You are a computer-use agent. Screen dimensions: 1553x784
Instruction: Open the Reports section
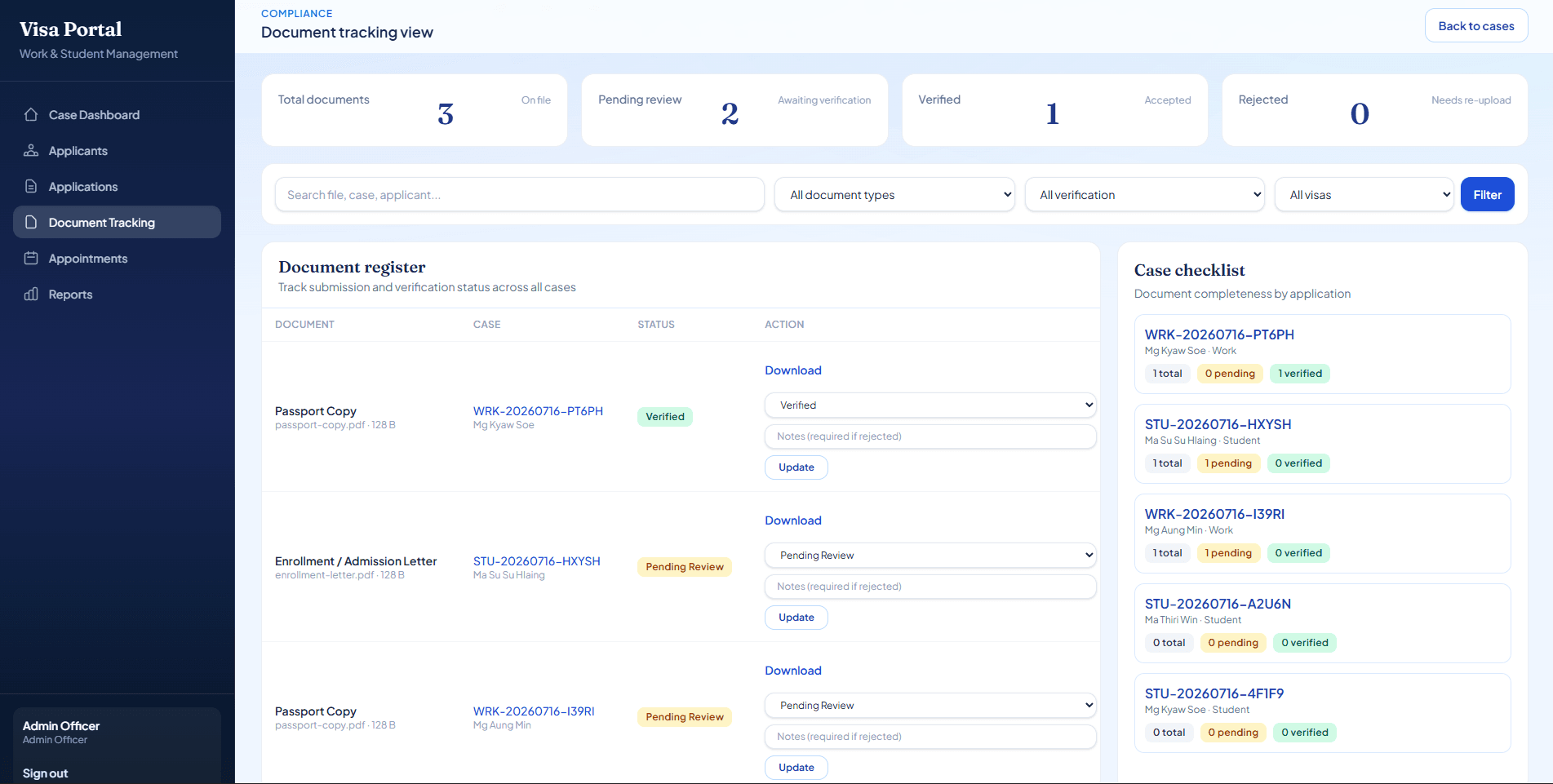(117, 295)
